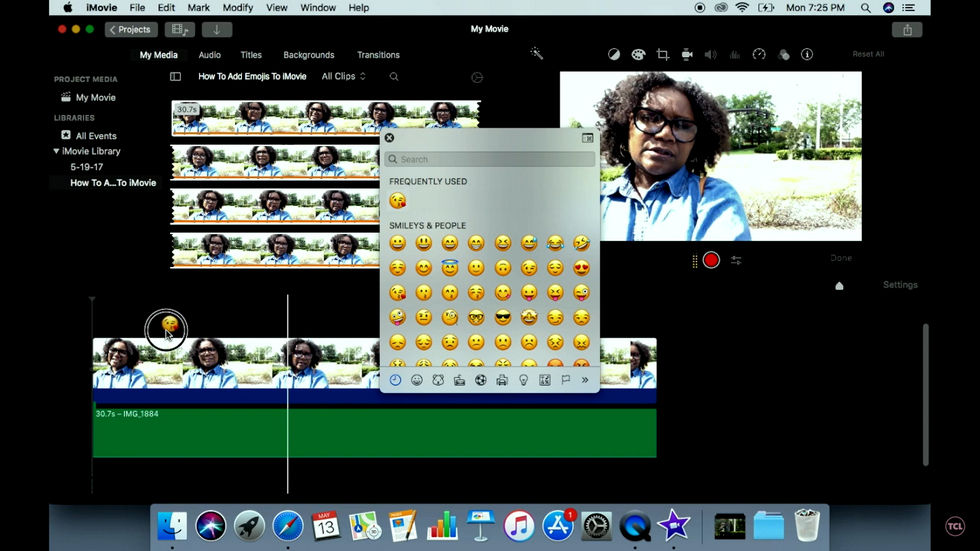This screenshot has width=980, height=551.
Task: Pick the frequently used kissing-heart emoji
Action: [398, 201]
